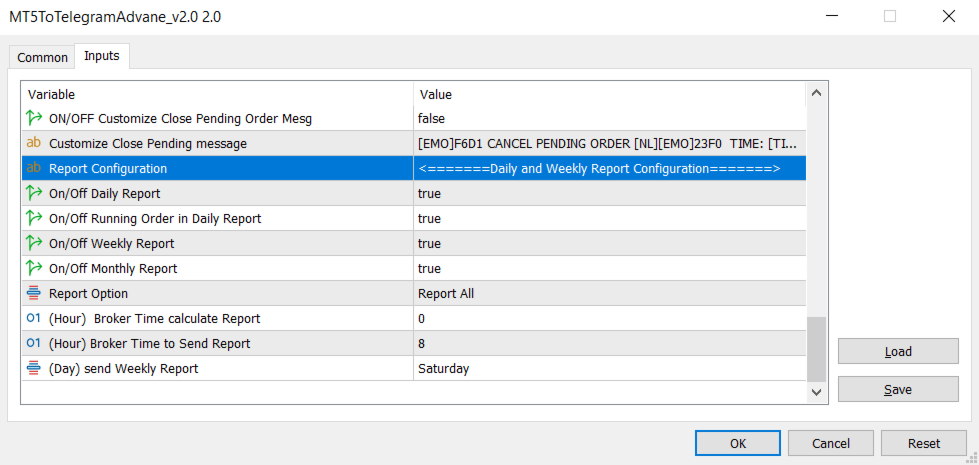This screenshot has height=465, width=979.
Task: Click the string icon beside Customize Close Pending message
Action: pyautogui.click(x=34, y=143)
